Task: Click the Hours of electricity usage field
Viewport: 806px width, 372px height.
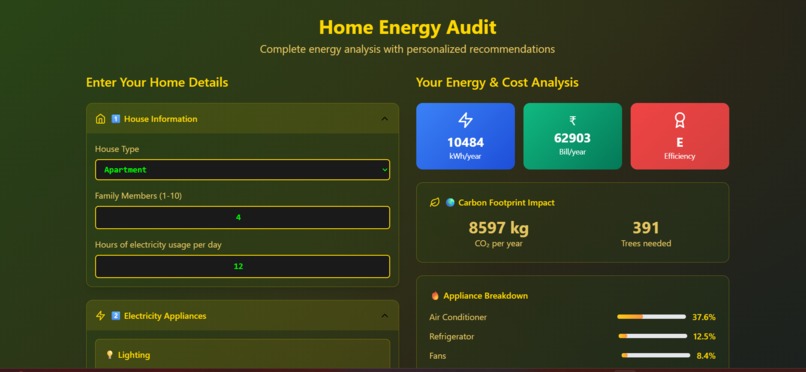Action: tap(242, 266)
